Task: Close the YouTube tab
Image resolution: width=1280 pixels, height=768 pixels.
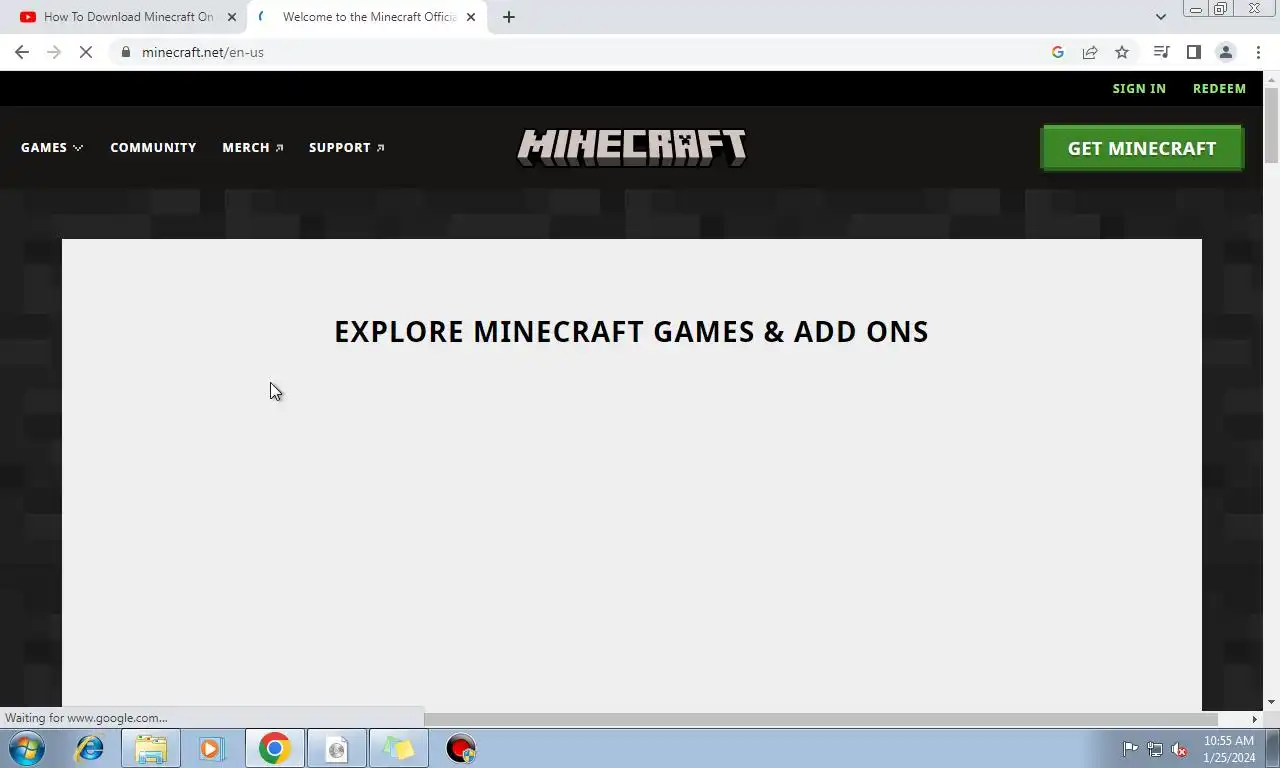Action: coord(232,17)
